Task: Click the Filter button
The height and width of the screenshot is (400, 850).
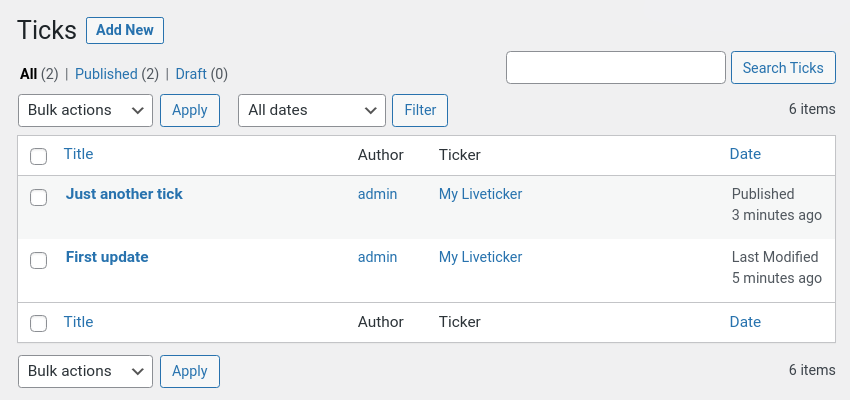Action: [420, 111]
